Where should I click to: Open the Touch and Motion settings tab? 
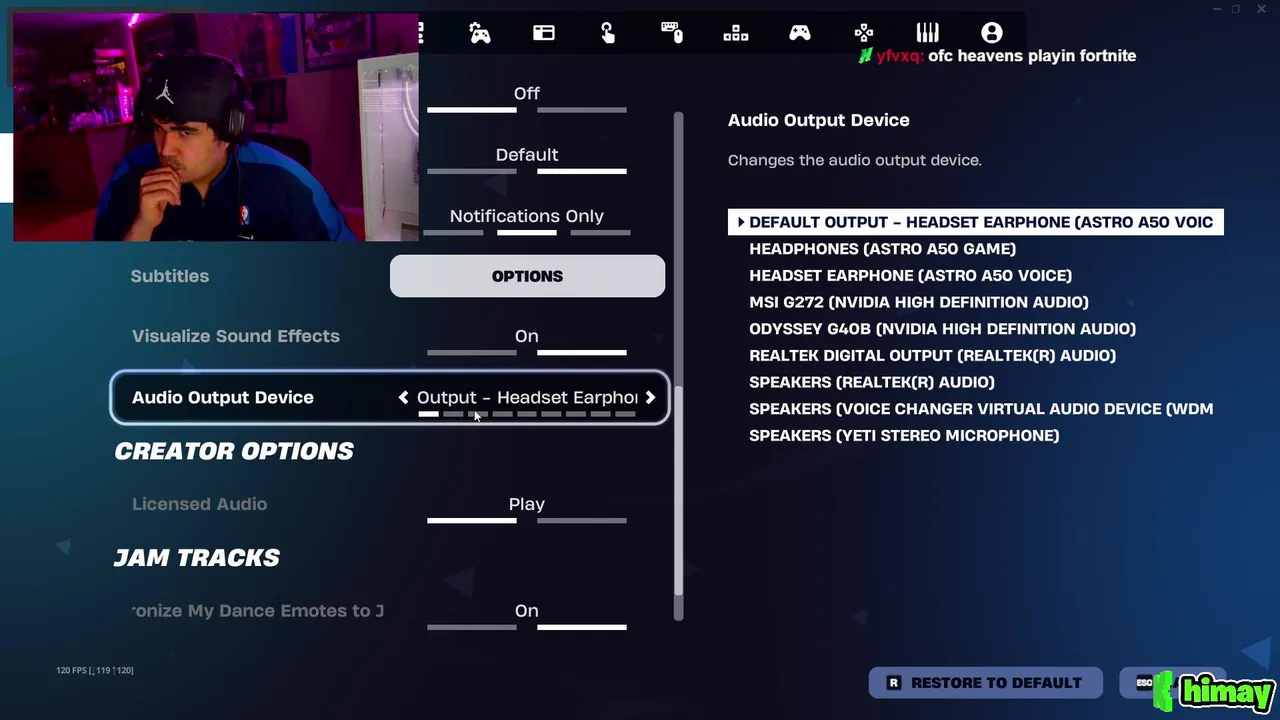coord(608,33)
